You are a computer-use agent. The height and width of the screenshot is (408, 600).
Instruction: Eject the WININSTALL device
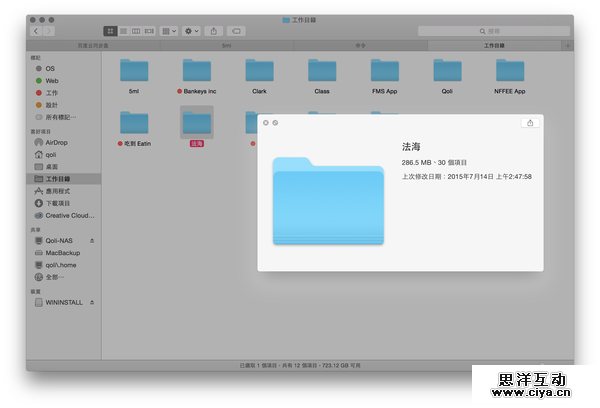(92, 302)
